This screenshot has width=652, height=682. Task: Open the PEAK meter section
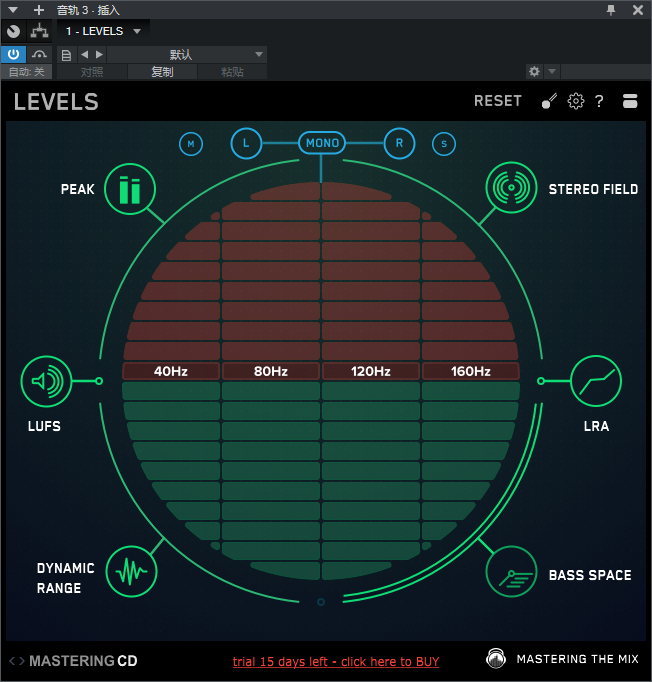click(130, 189)
